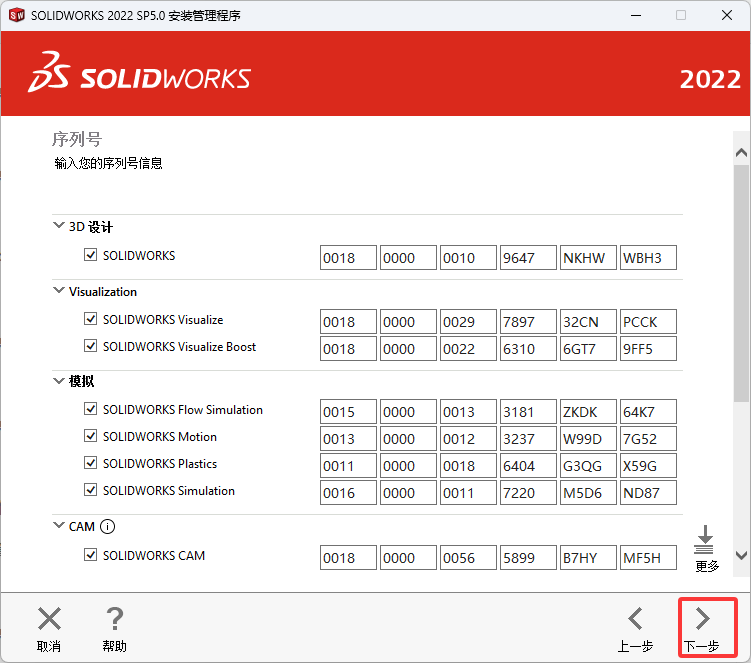Click the vertical scrollbar thumb
This screenshot has width=751, height=663.
pos(741,283)
